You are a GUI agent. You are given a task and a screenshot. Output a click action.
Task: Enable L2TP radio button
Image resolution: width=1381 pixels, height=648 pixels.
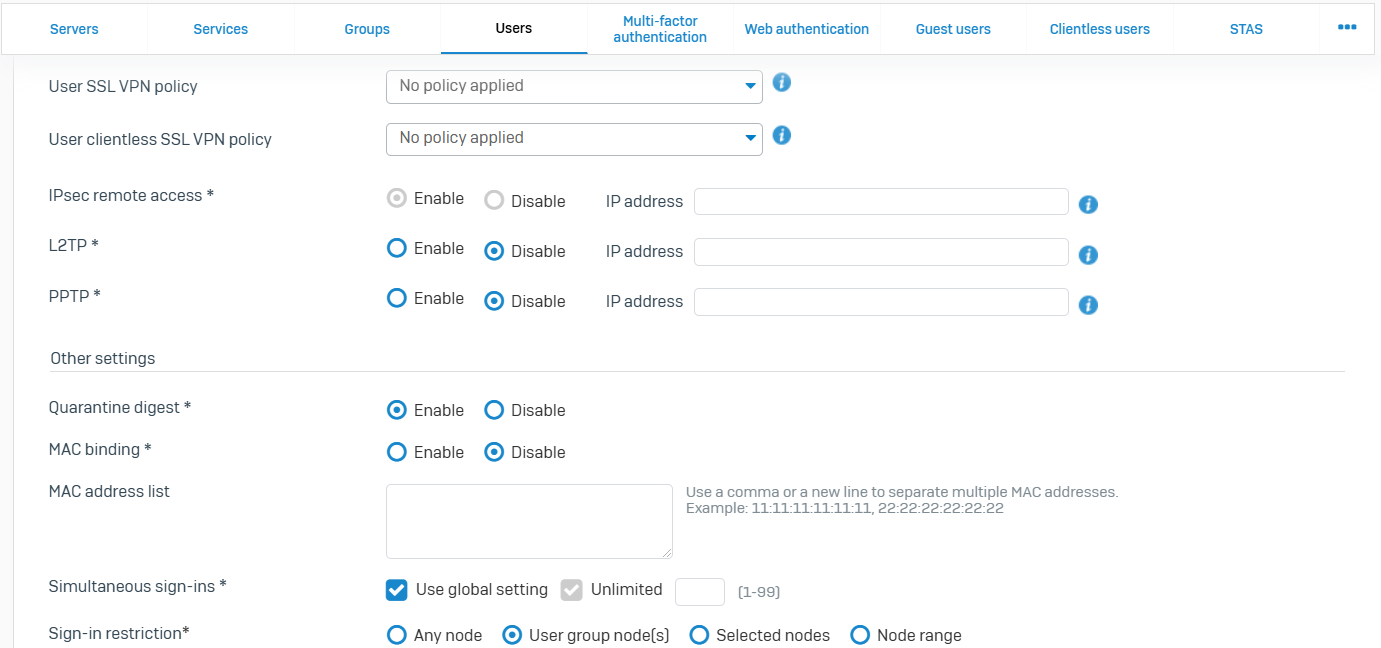397,249
